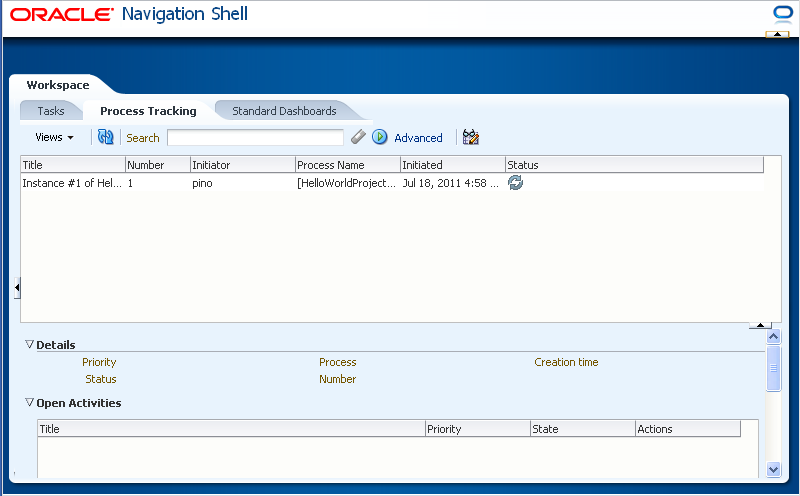Click the 'Jul 18, 2011 4:58' initiated cell
Viewport: 800px width, 496px height.
coord(451,183)
